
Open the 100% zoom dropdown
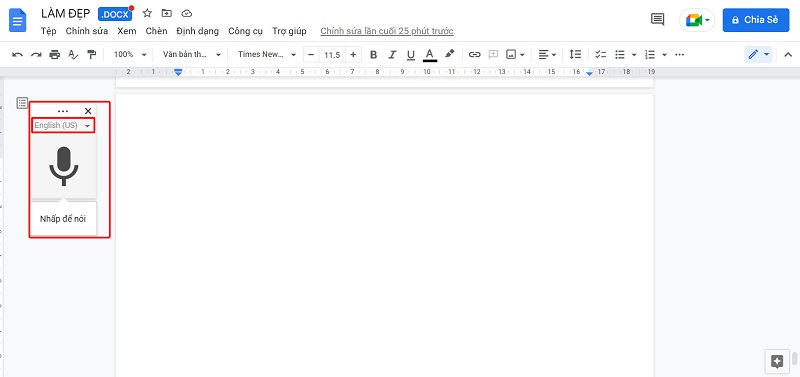pyautogui.click(x=130, y=55)
